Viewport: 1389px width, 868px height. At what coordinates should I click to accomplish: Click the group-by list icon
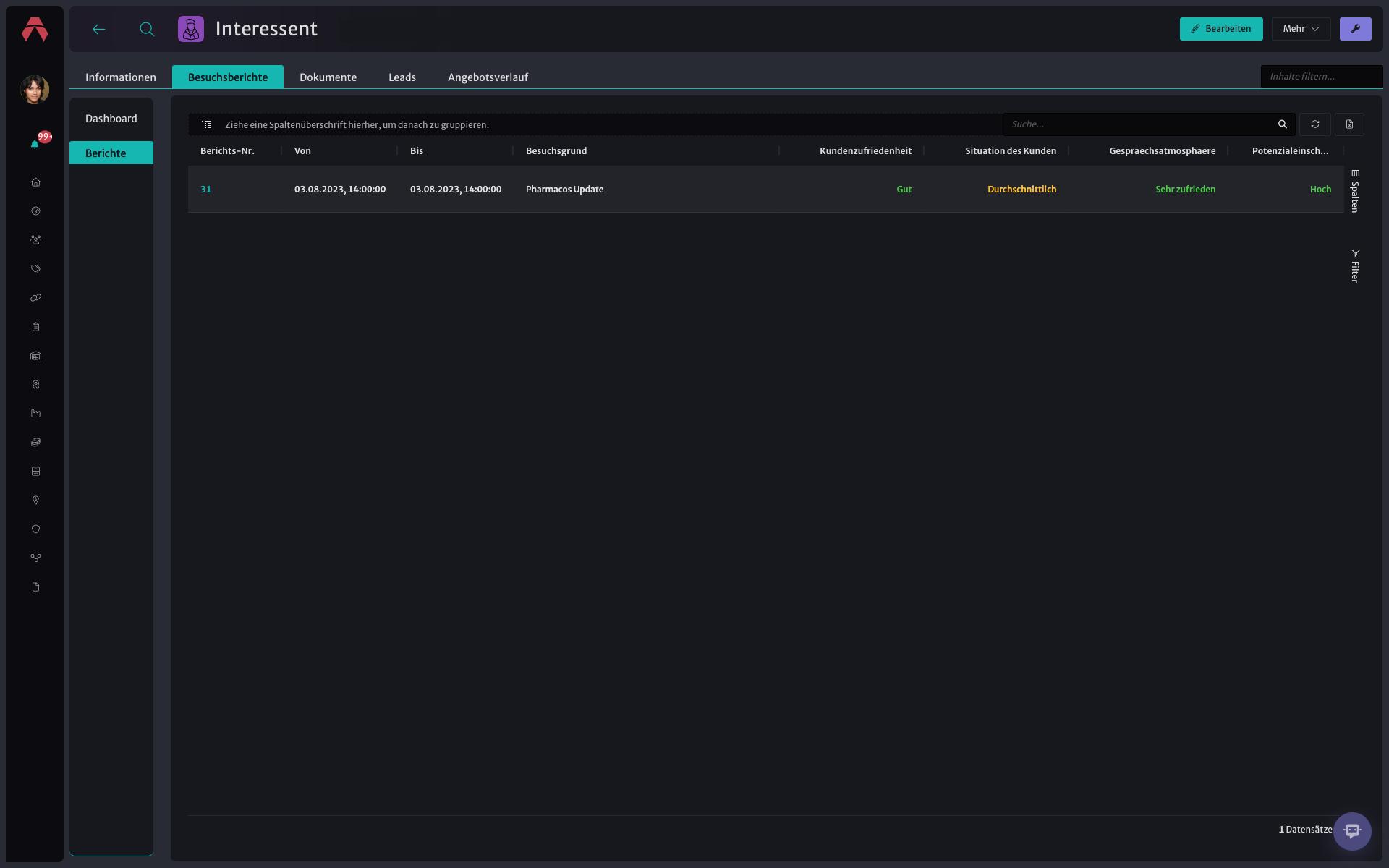pos(207,124)
